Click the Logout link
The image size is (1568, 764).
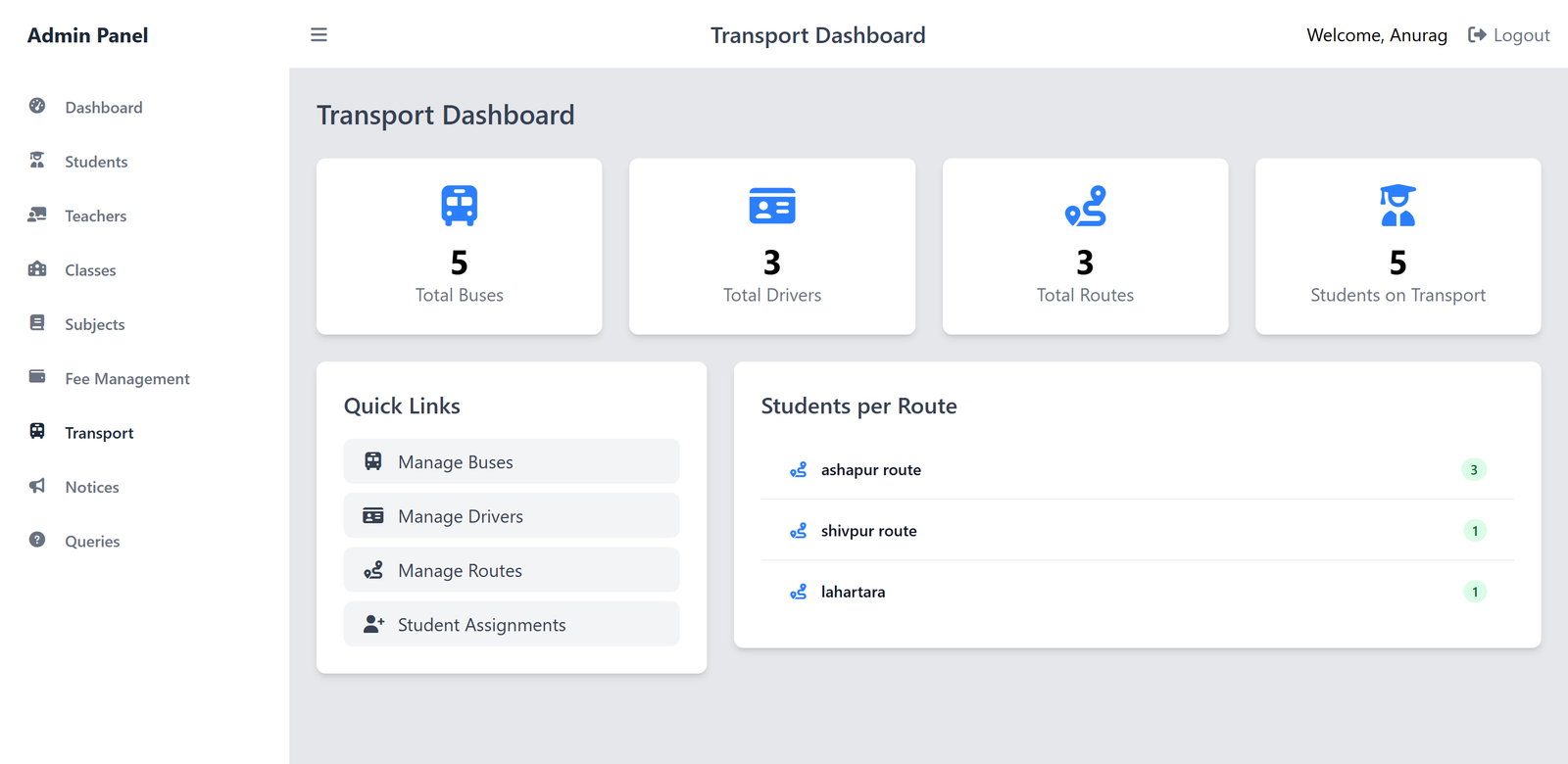[1509, 35]
